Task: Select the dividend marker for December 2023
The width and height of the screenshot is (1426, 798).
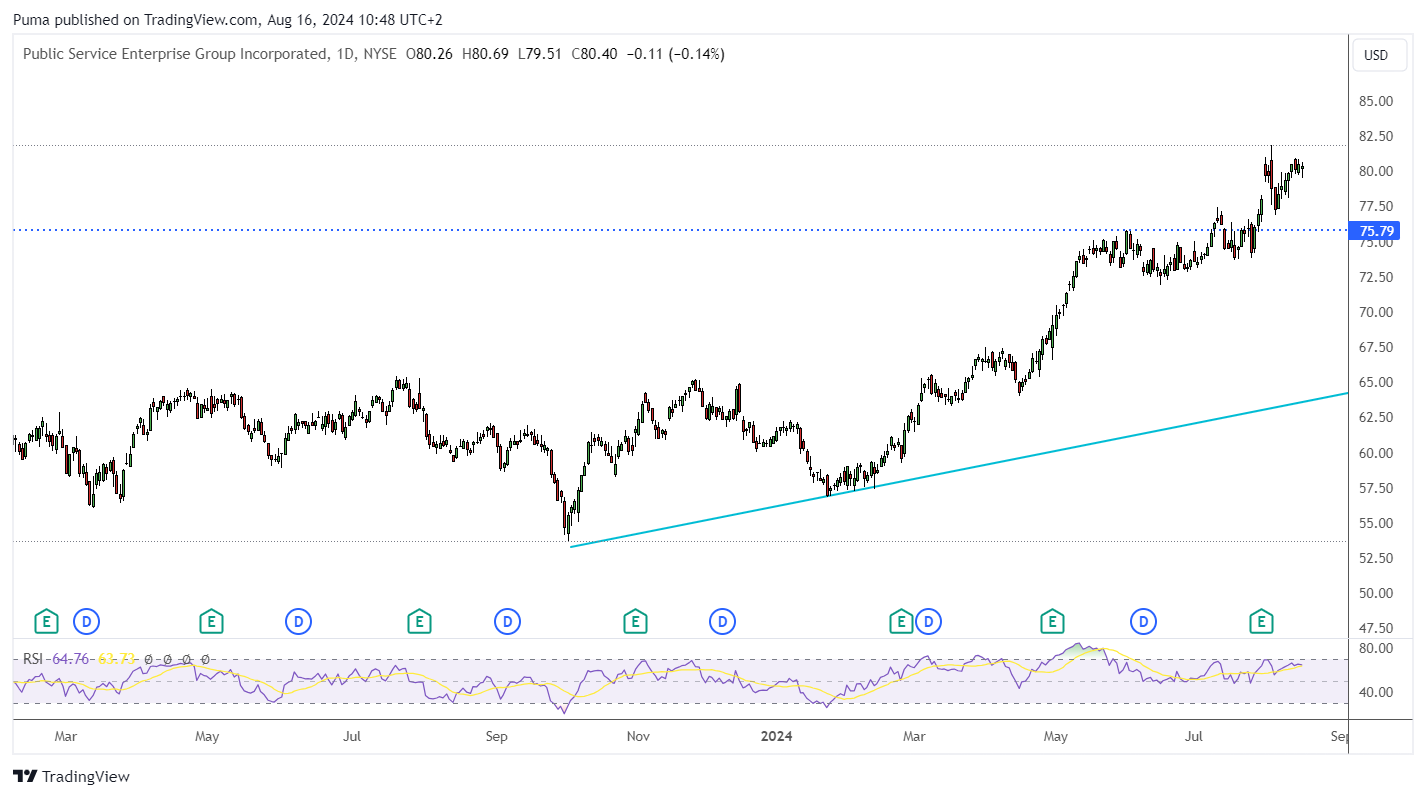Action: pos(722,622)
